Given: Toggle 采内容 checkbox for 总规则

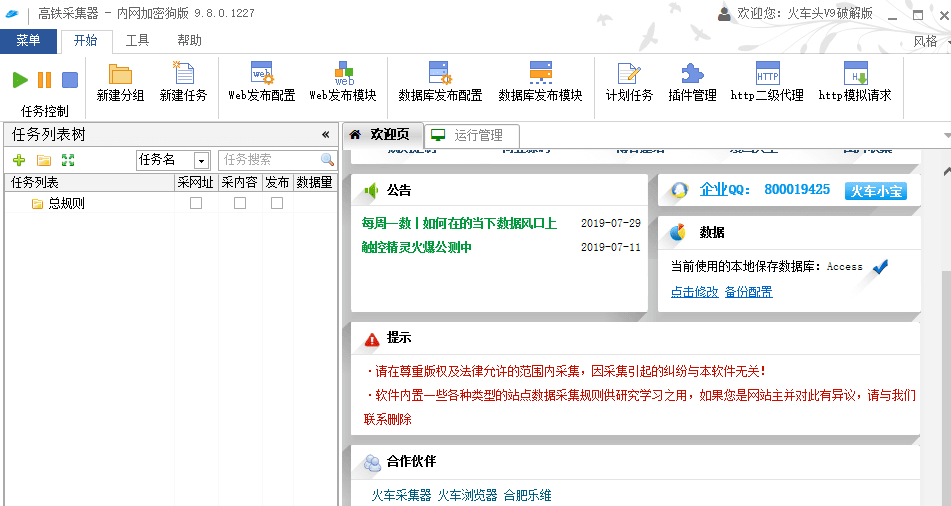Looking at the screenshot, I should (240, 203).
